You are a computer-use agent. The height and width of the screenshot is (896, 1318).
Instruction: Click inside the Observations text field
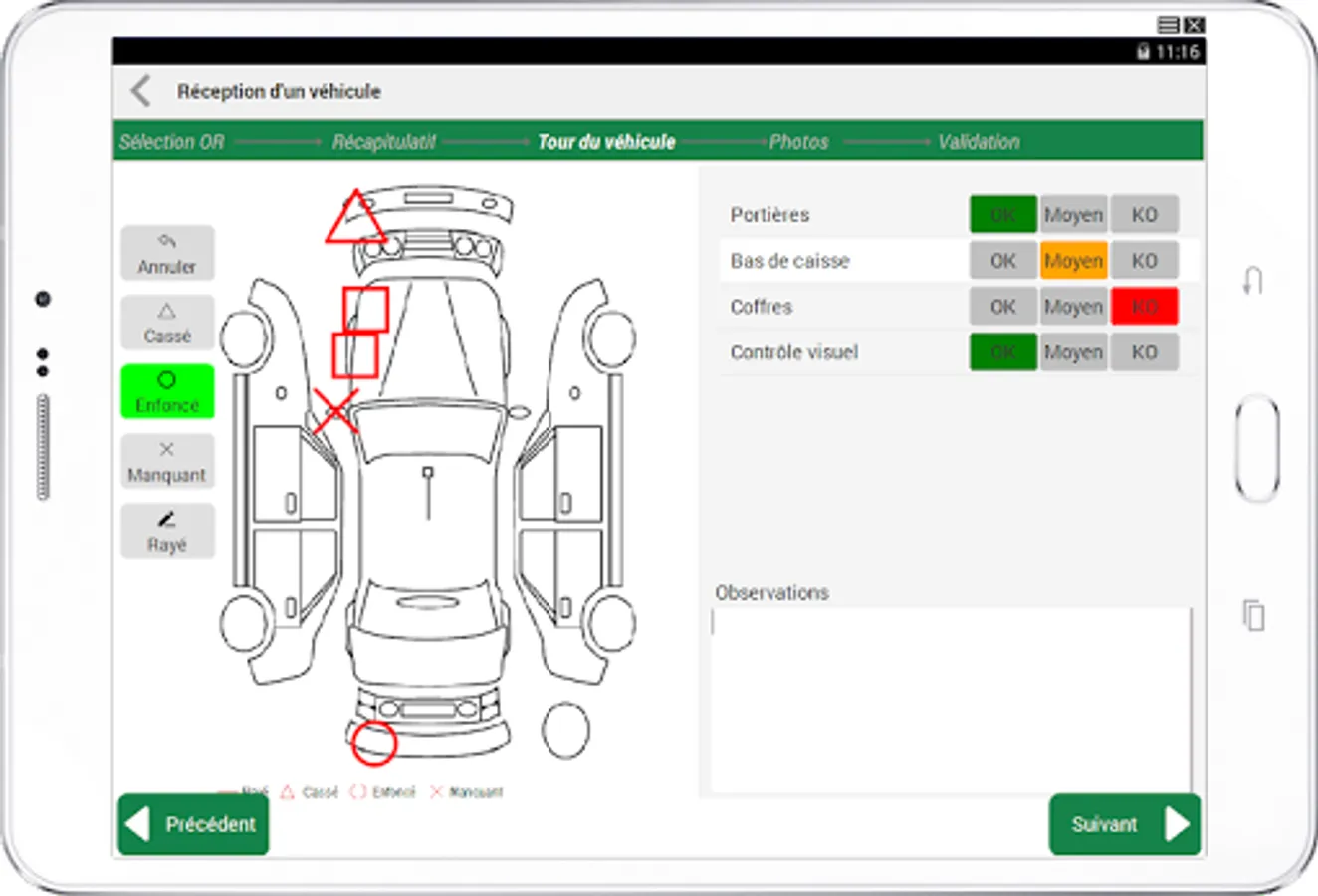click(949, 697)
